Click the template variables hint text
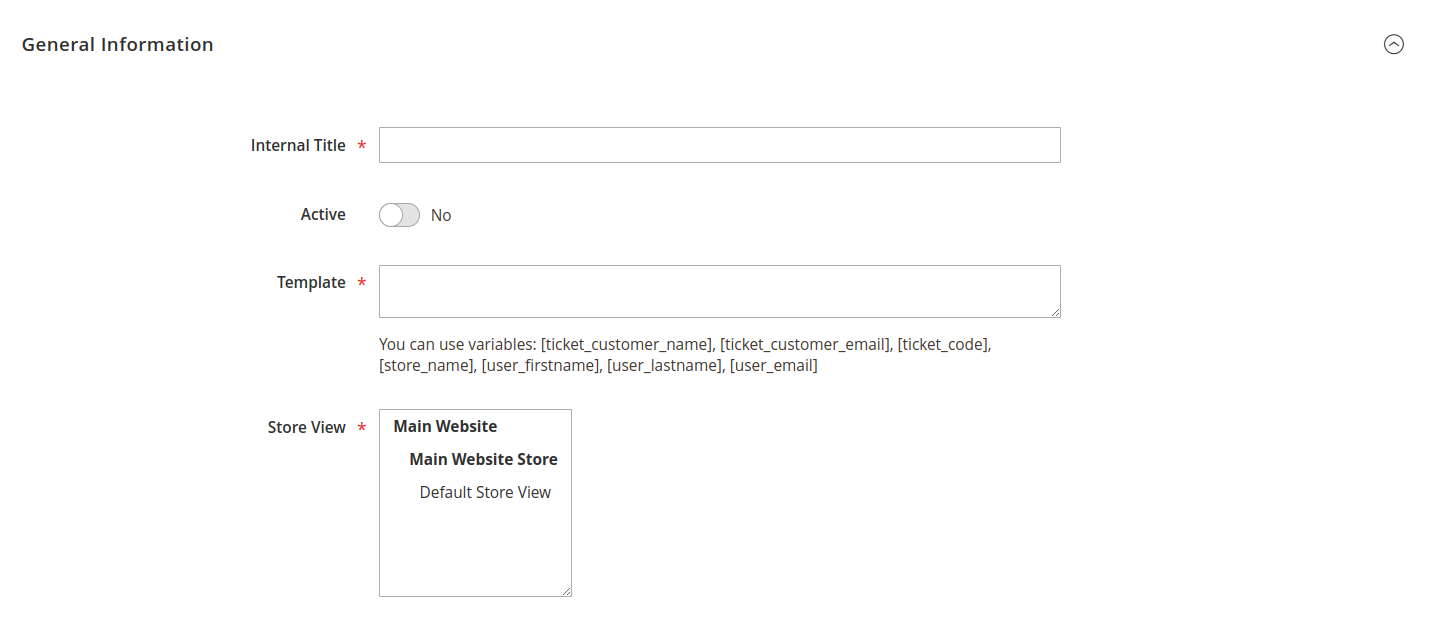The height and width of the screenshot is (624, 1431). tap(685, 355)
